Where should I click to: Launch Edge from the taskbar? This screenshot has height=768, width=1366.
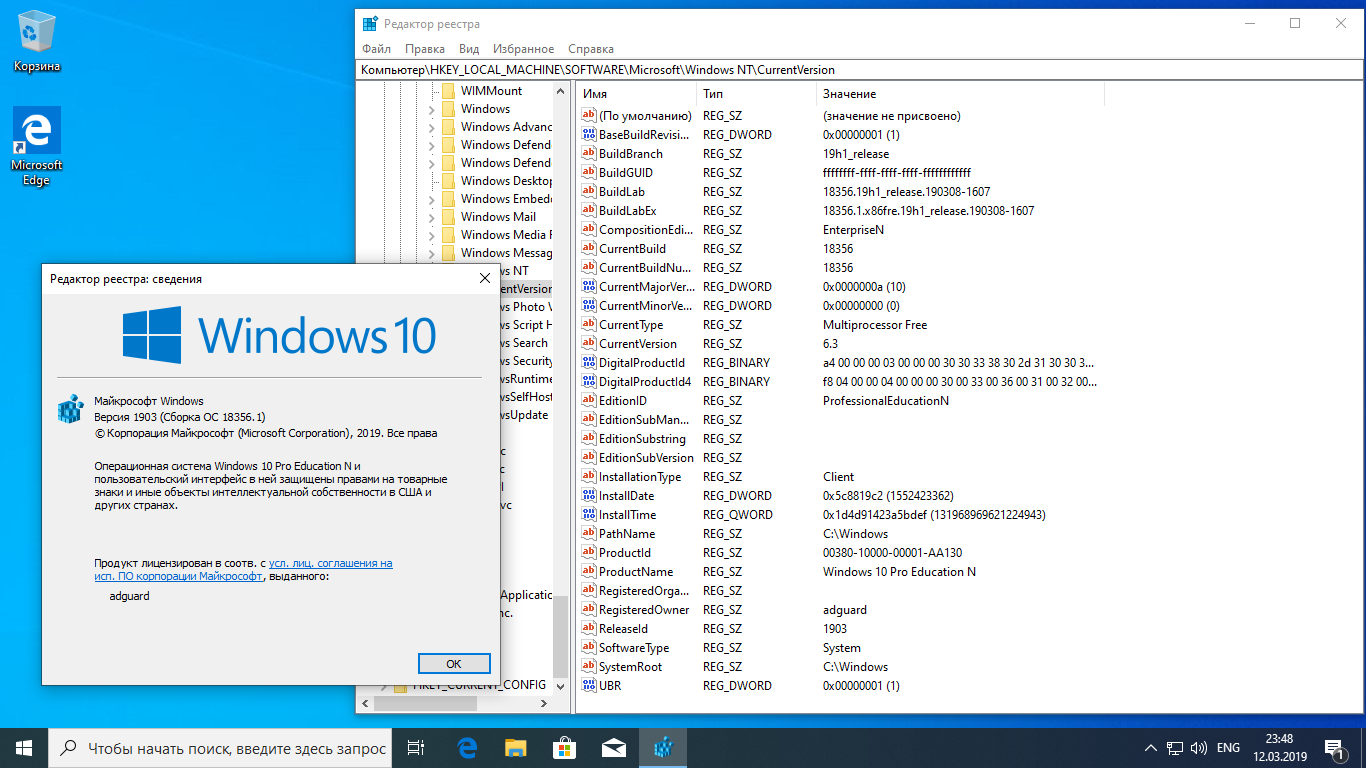pyautogui.click(x=467, y=747)
